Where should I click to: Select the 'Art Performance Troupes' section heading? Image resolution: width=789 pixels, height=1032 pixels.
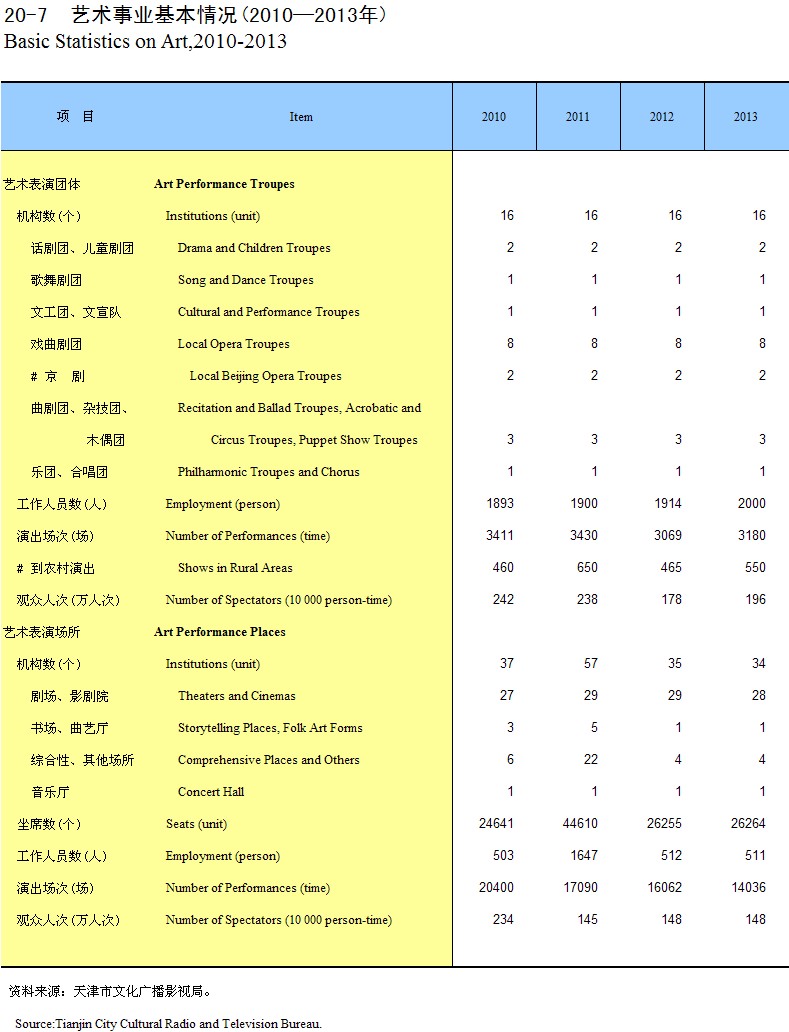coord(224,184)
